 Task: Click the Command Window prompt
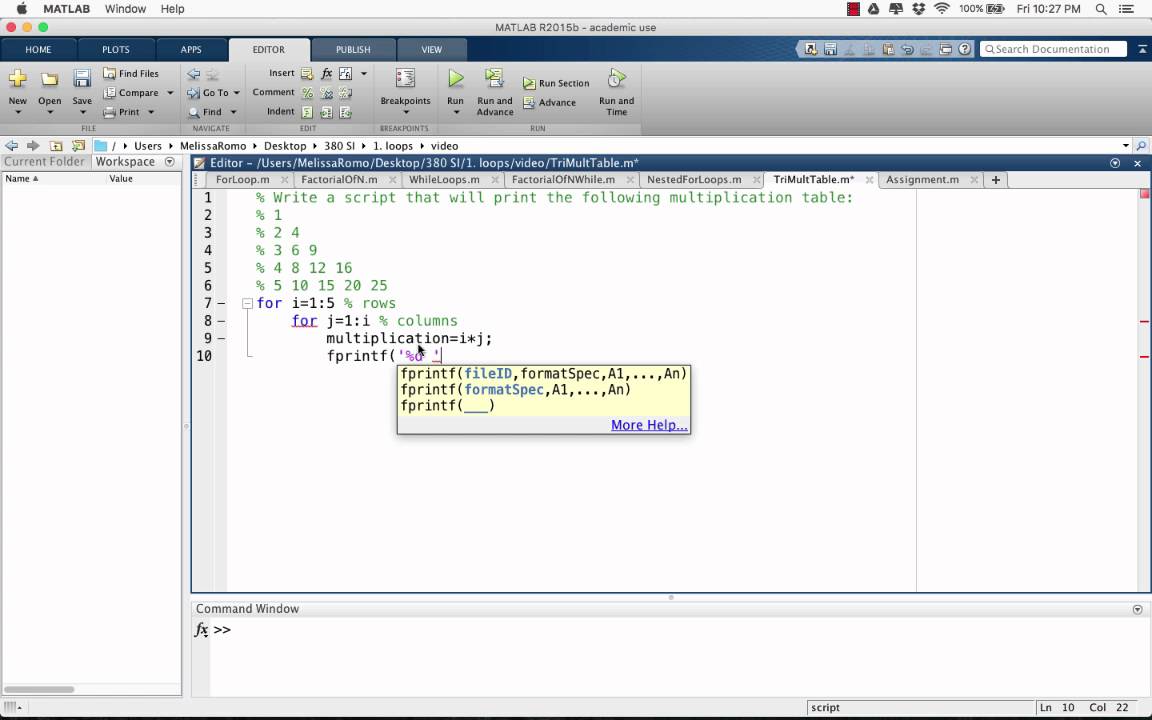pyautogui.click(x=222, y=630)
